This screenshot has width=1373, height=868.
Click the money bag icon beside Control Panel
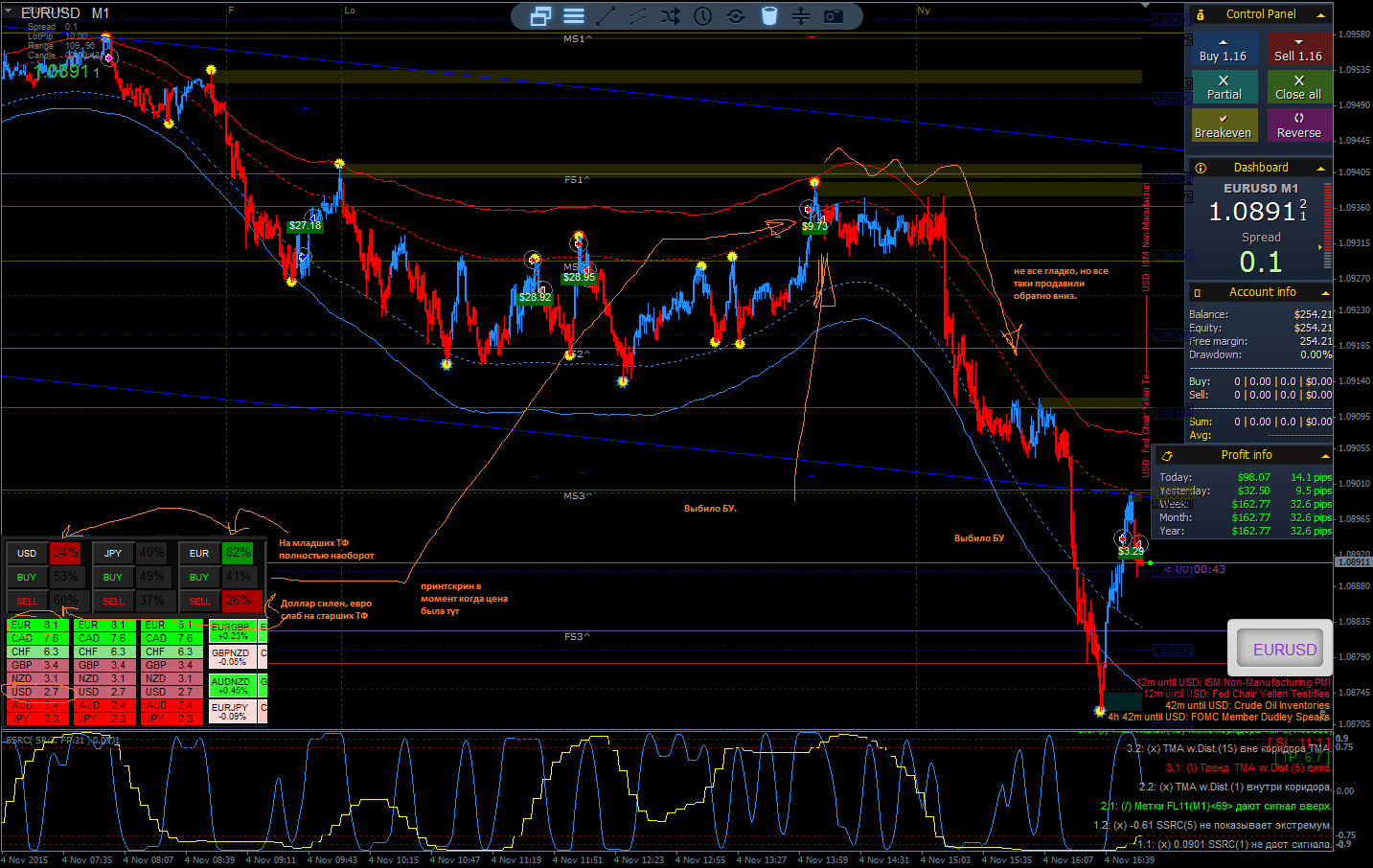[1201, 14]
